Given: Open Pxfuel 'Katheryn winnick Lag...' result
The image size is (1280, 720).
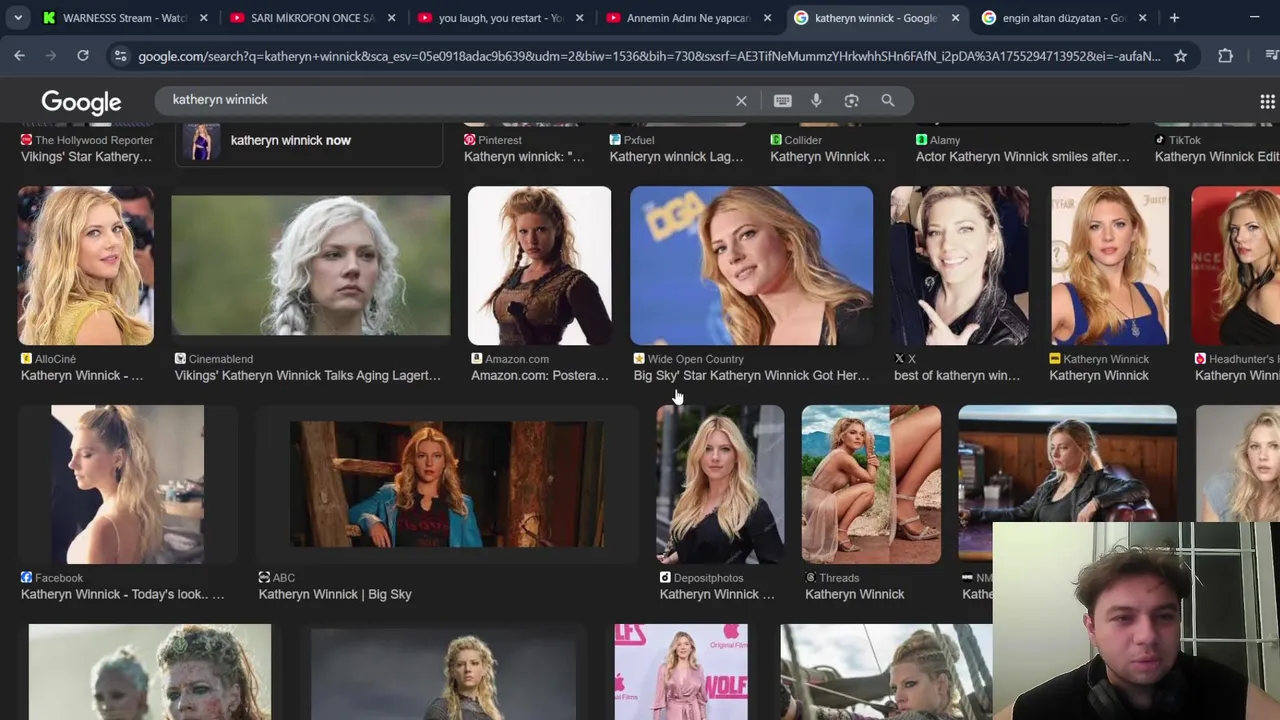Looking at the screenshot, I should (676, 156).
